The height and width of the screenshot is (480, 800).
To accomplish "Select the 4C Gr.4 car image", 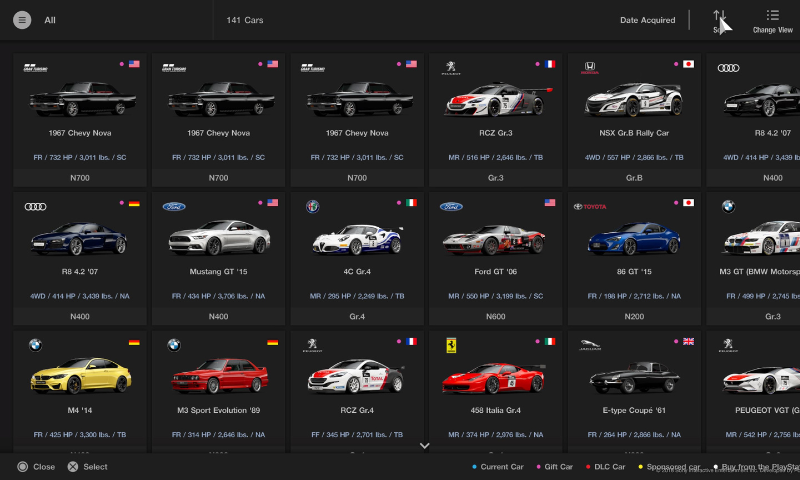I will click(x=357, y=239).
